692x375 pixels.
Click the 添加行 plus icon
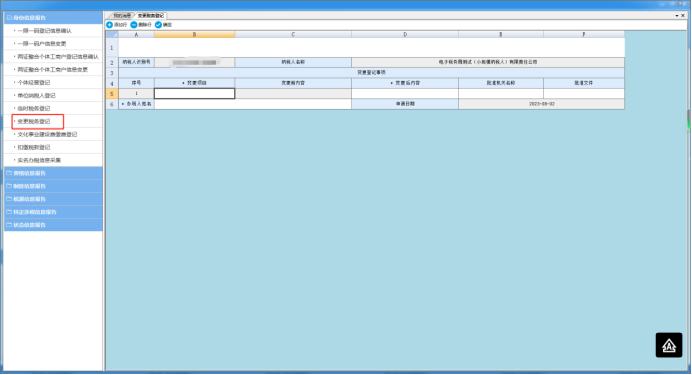pos(109,25)
